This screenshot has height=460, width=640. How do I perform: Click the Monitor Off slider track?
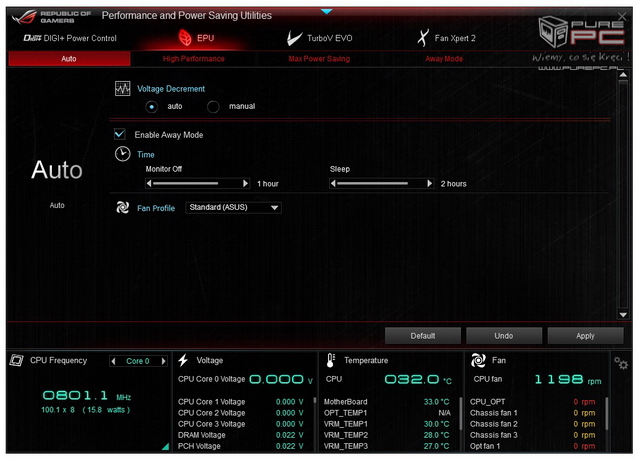(197, 184)
